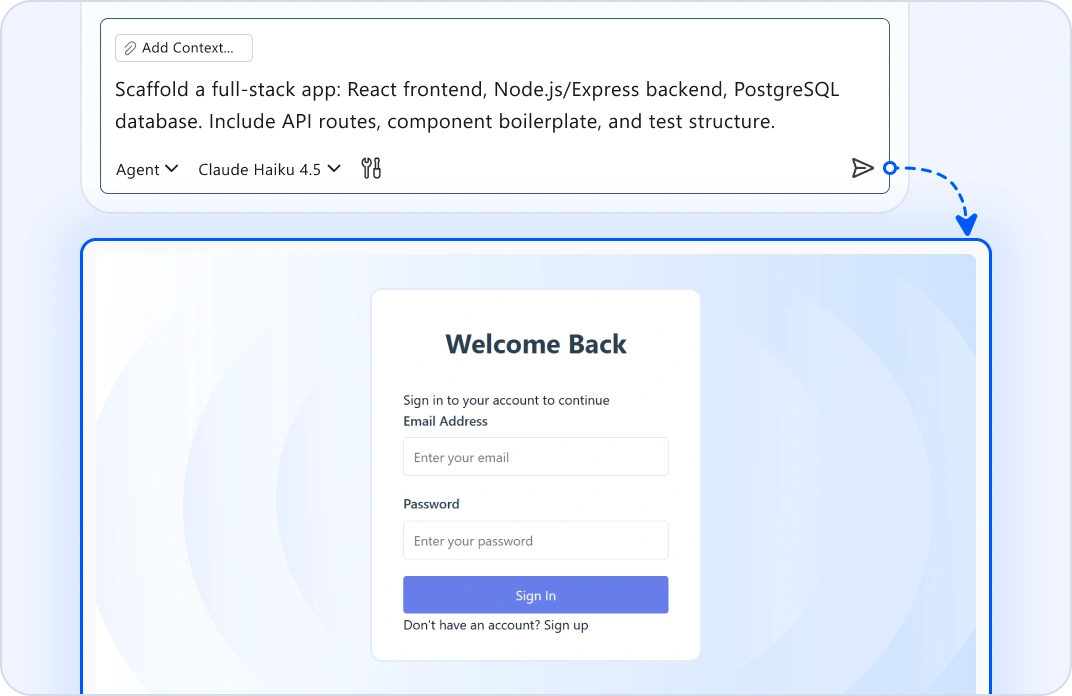Click 'Sign in to your account to continue' text

click(x=506, y=400)
